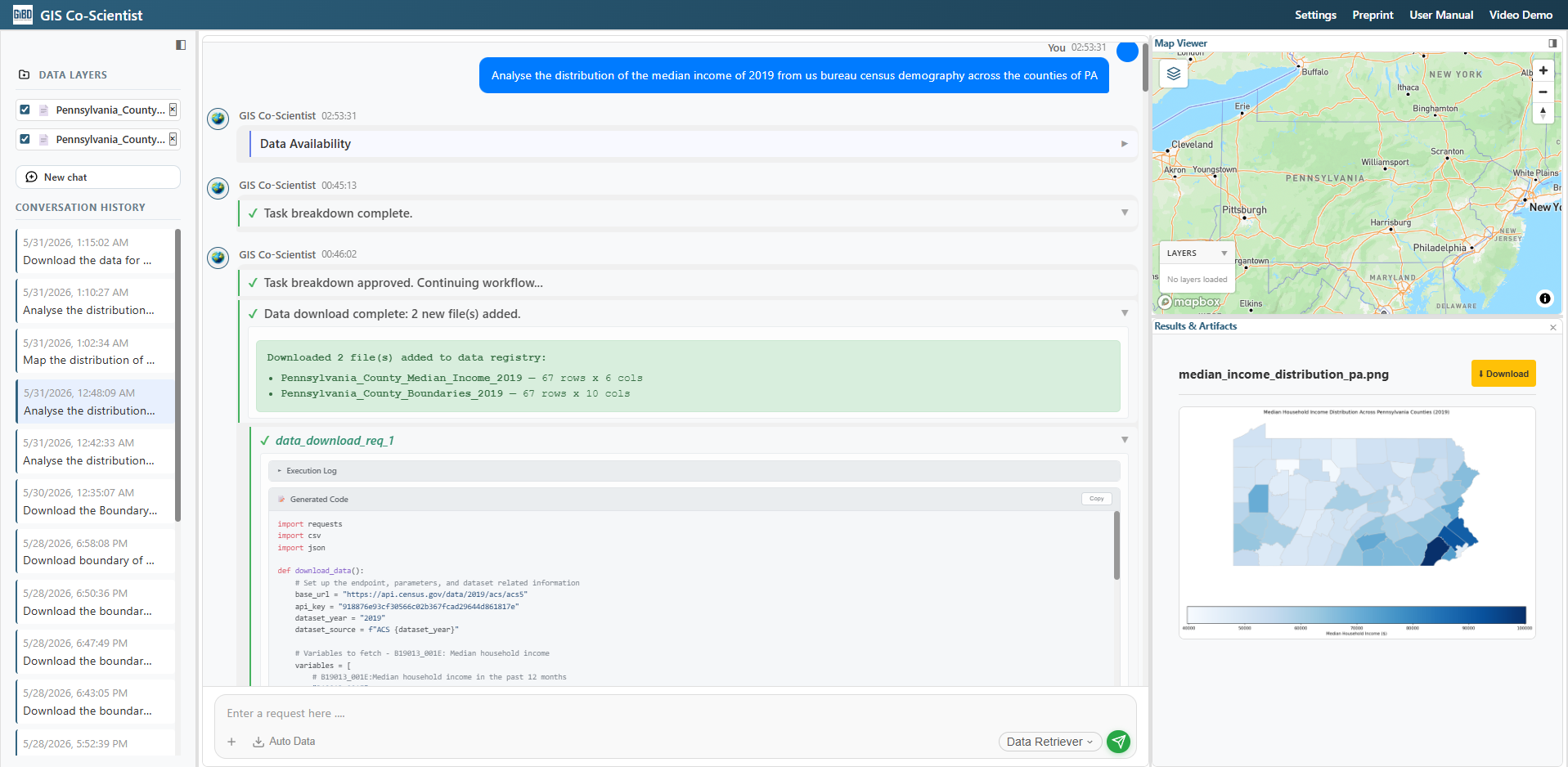The image size is (1568, 767).
Task: Open conversation from 5/31/2026, 1:15:02 AM
Action: click(96, 252)
